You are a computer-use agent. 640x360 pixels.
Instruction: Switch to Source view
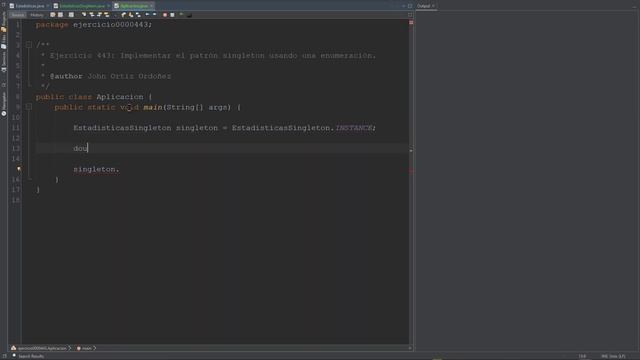[x=18, y=15]
